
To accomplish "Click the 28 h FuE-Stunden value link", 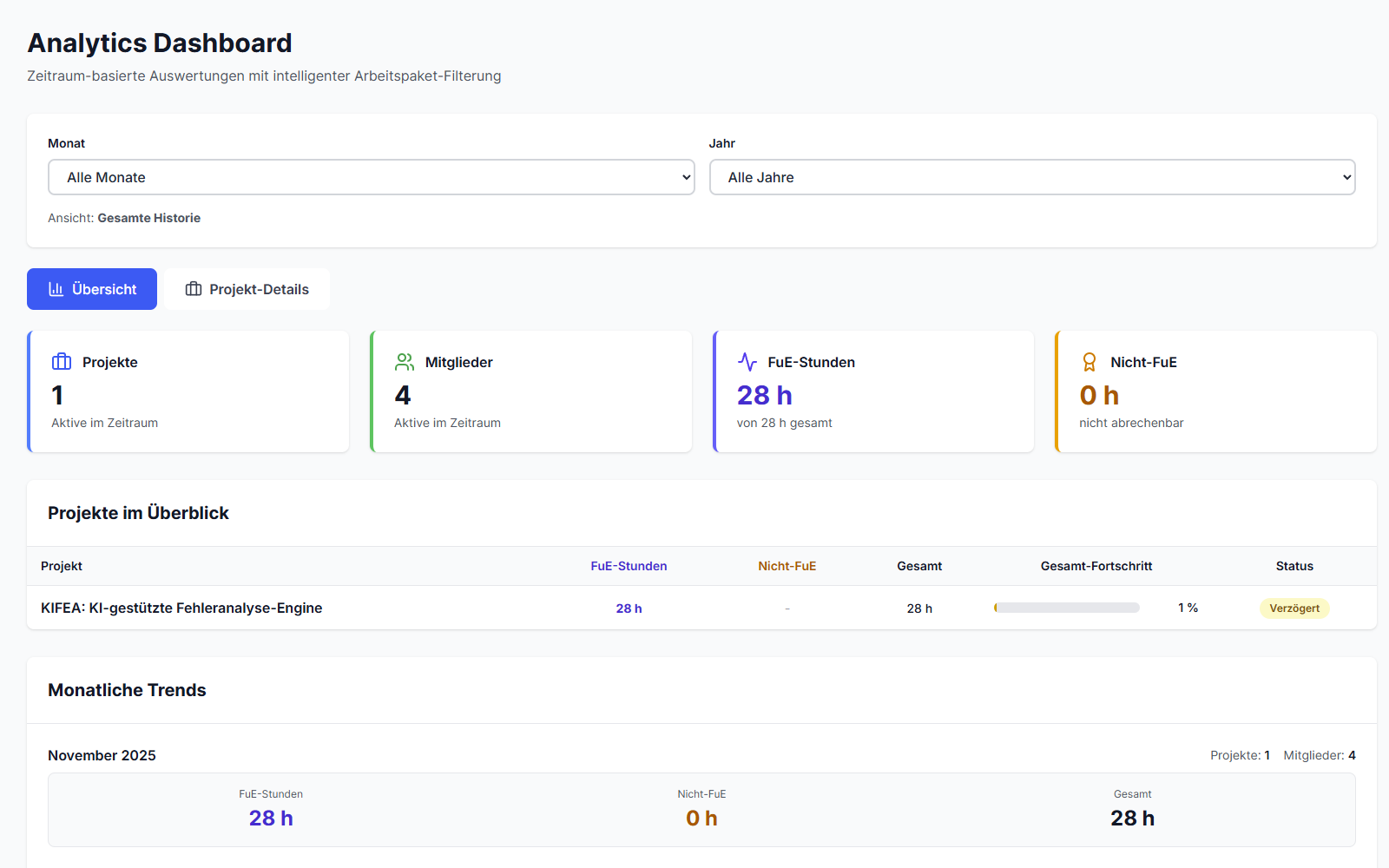I will [x=629, y=608].
